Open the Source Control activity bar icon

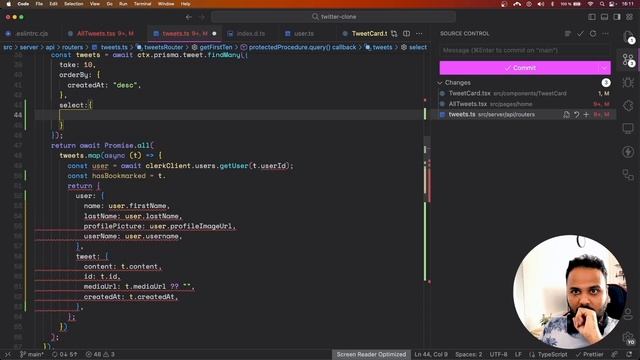tap(628, 60)
